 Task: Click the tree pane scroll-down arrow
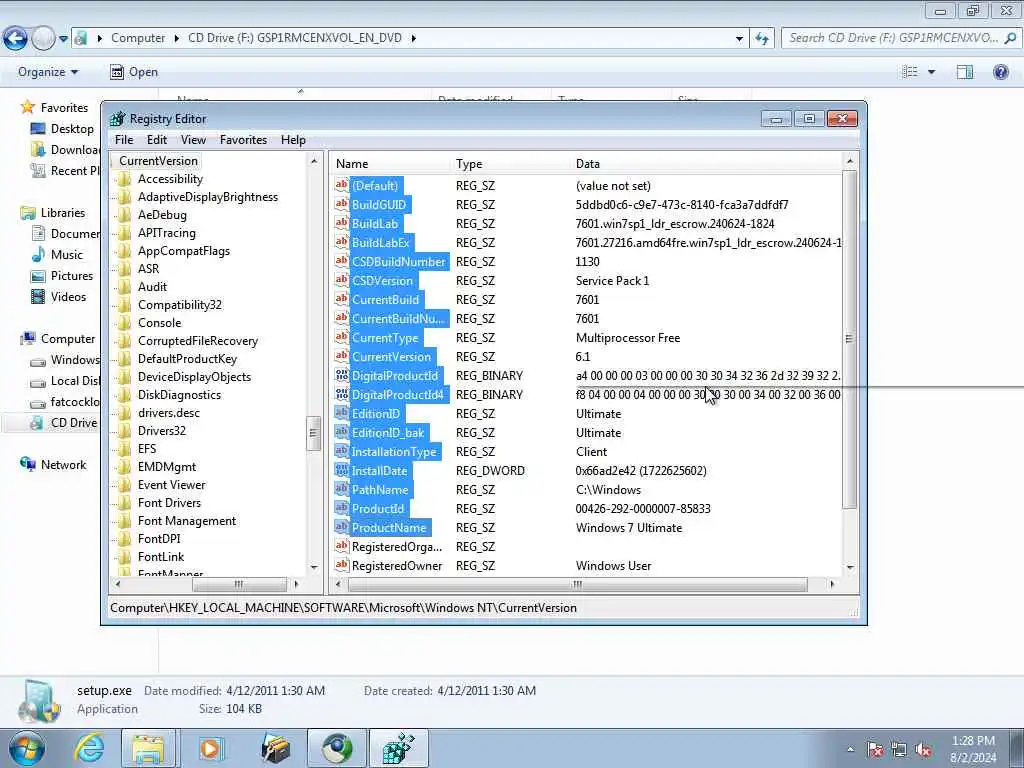tap(313, 567)
